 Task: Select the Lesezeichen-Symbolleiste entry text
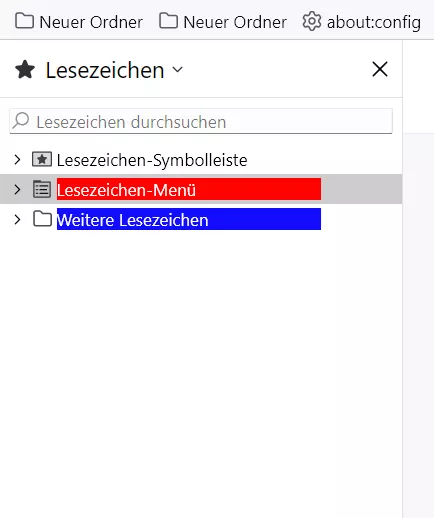coord(152,160)
